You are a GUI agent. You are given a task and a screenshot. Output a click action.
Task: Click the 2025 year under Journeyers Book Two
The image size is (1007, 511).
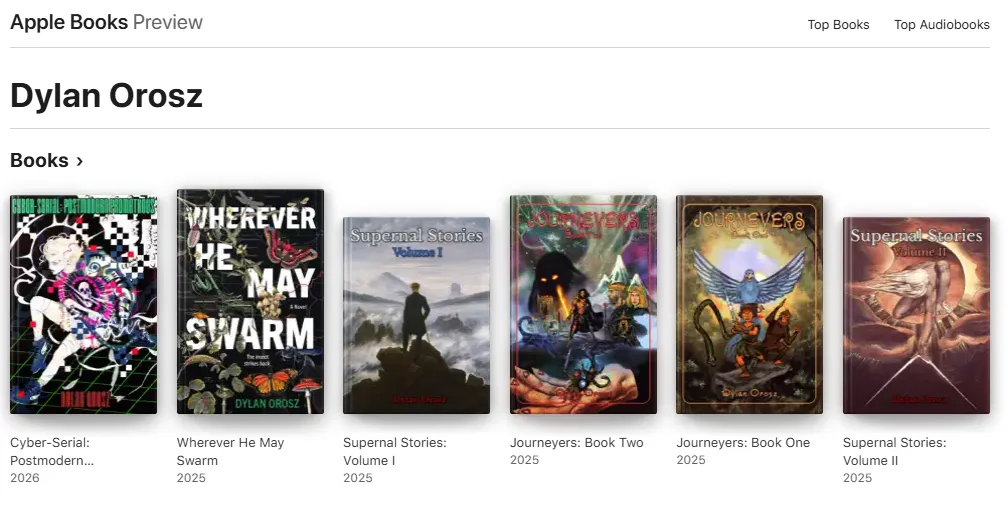524,460
